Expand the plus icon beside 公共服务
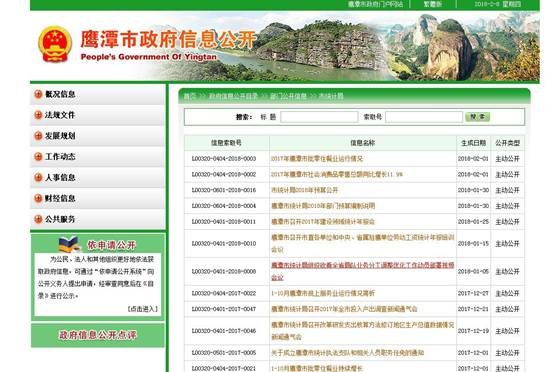 (x=38, y=219)
